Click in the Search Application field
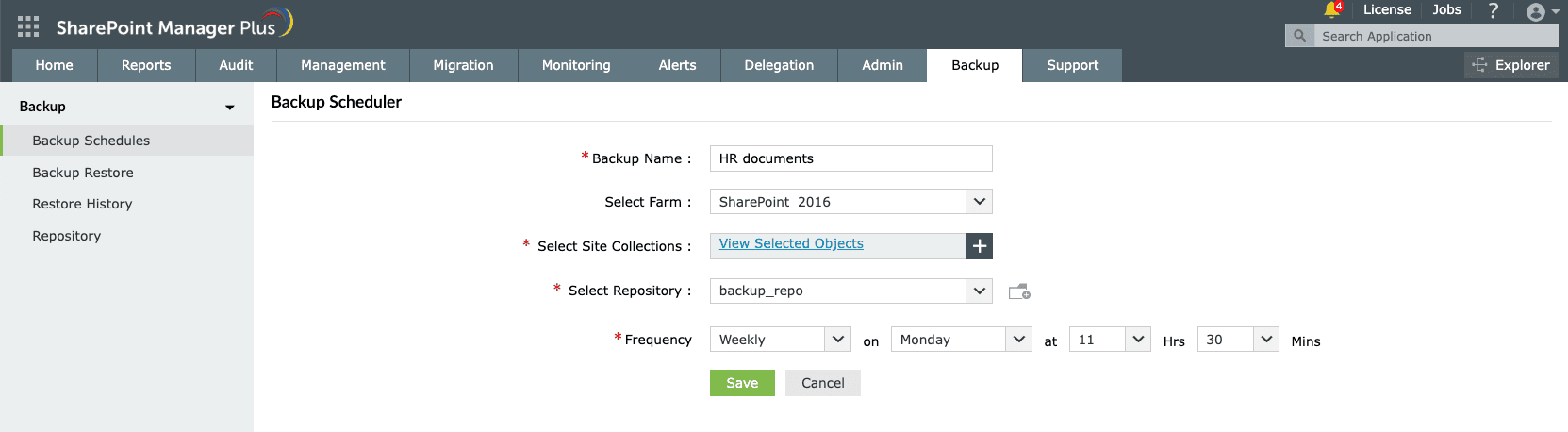Image resolution: width=1568 pixels, height=432 pixels. pyautogui.click(x=1435, y=36)
